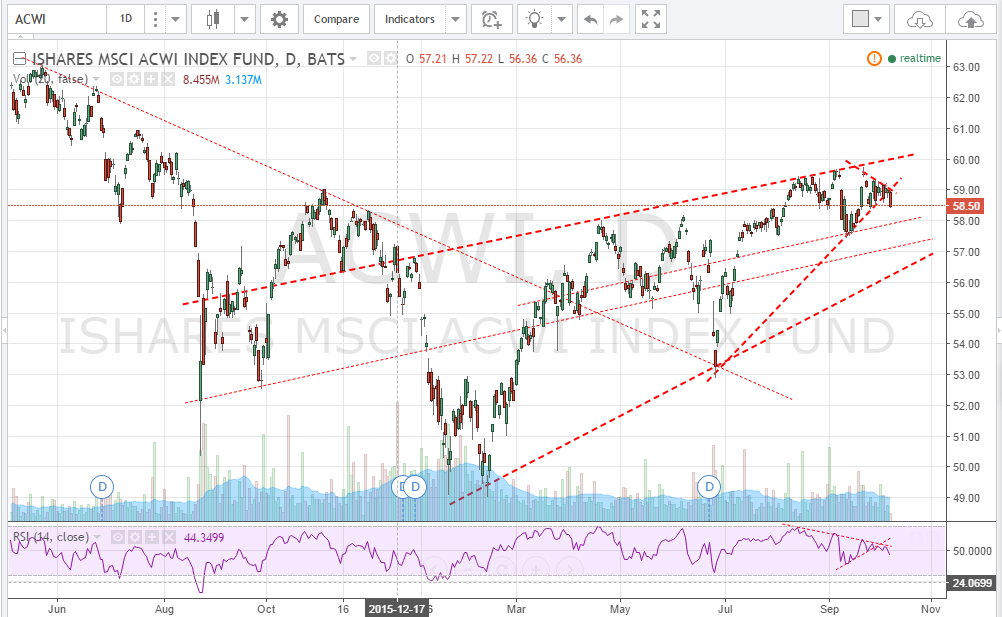Hide the Vol indicator with eye icon
Image resolution: width=1002 pixels, height=617 pixels.
click(117, 79)
